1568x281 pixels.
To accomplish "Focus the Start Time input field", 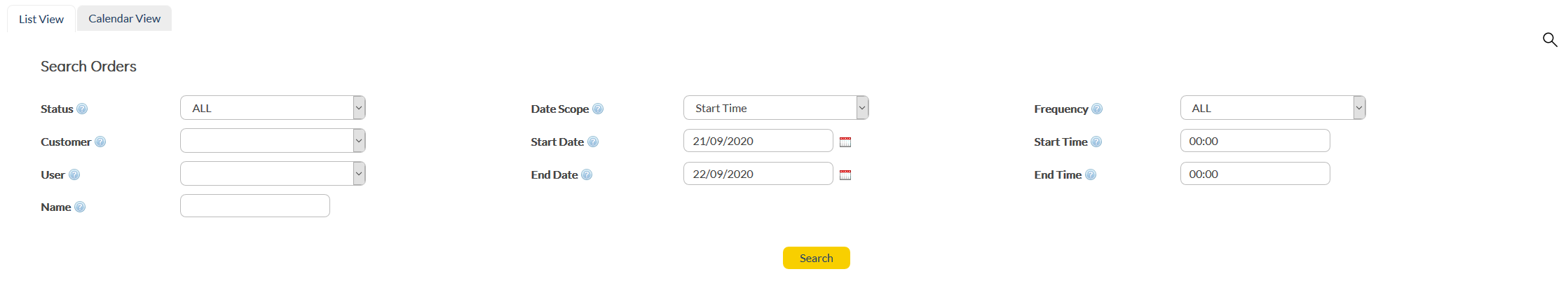I will tap(1255, 141).
